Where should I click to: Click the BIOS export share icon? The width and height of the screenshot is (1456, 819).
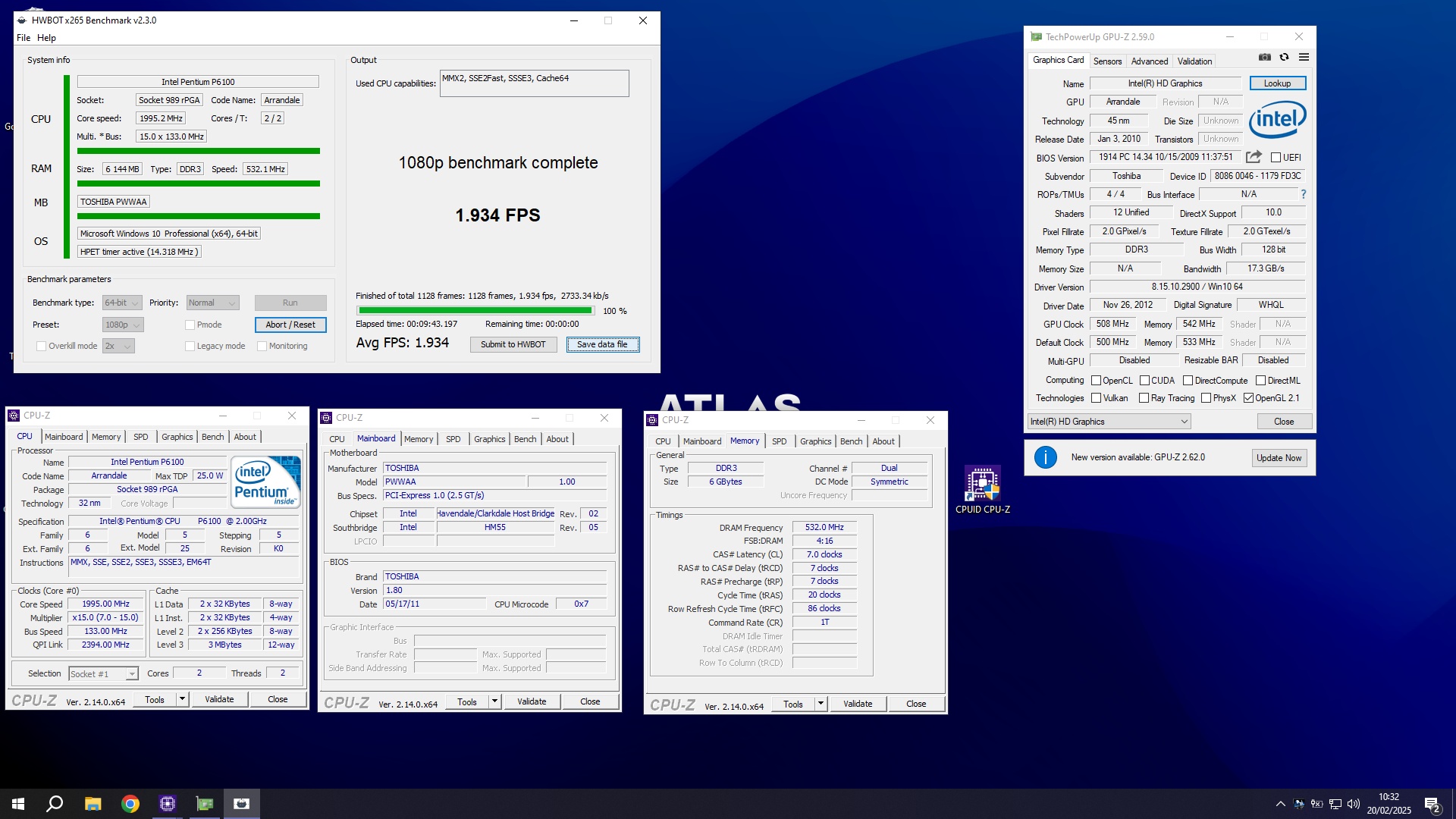(1254, 157)
